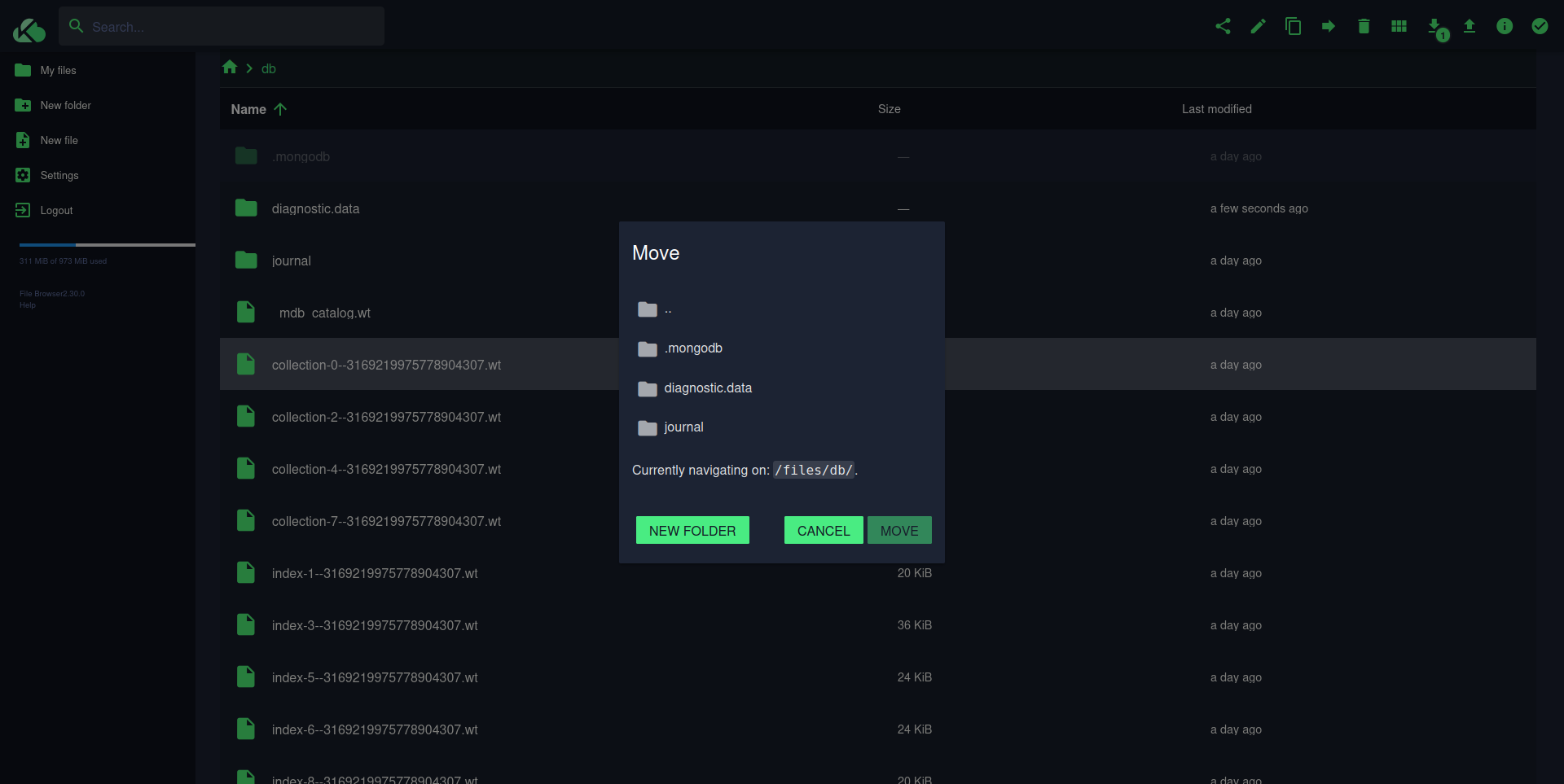
Task: Click file icon of collection-2 file
Action: tap(246, 417)
